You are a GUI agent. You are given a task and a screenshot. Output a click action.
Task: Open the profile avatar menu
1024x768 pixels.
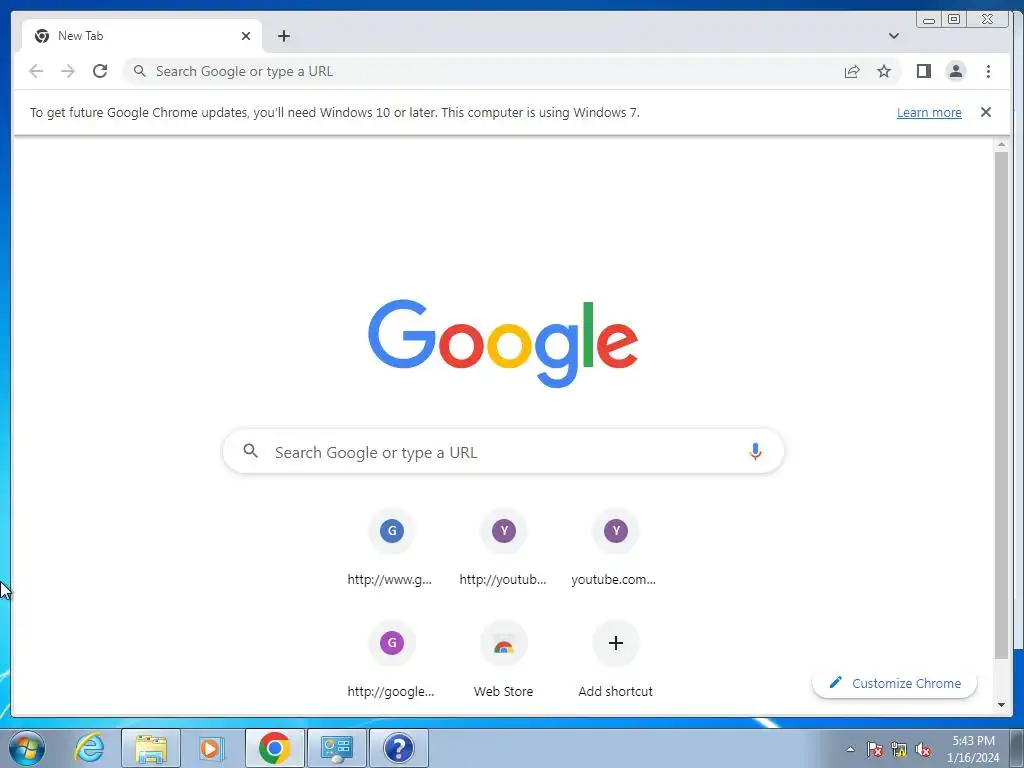coord(955,71)
